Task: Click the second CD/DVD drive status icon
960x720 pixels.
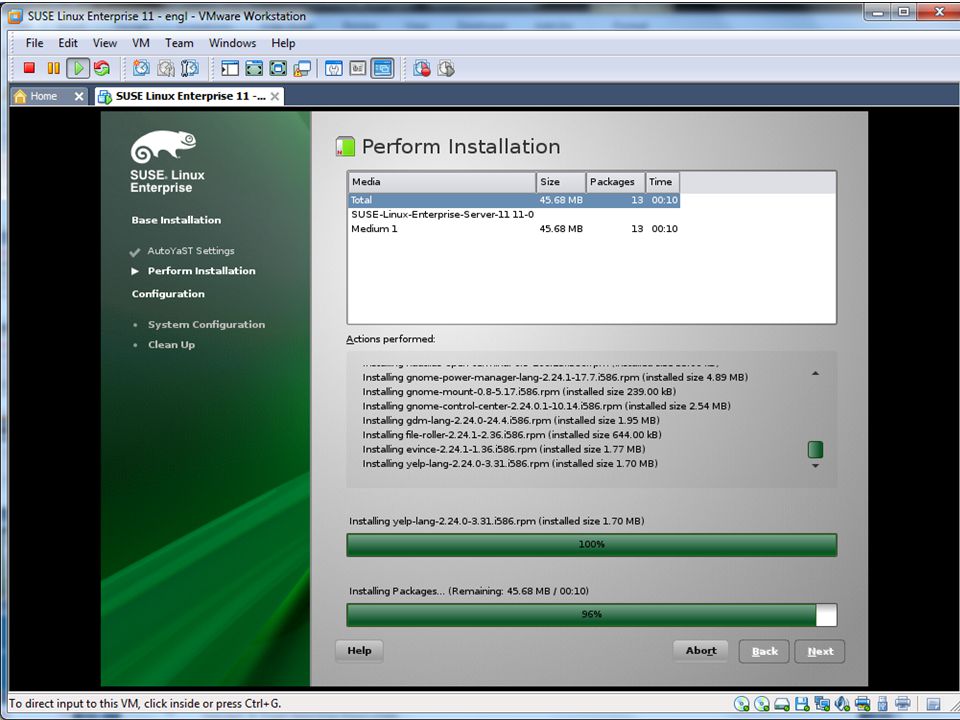Action: [762, 703]
